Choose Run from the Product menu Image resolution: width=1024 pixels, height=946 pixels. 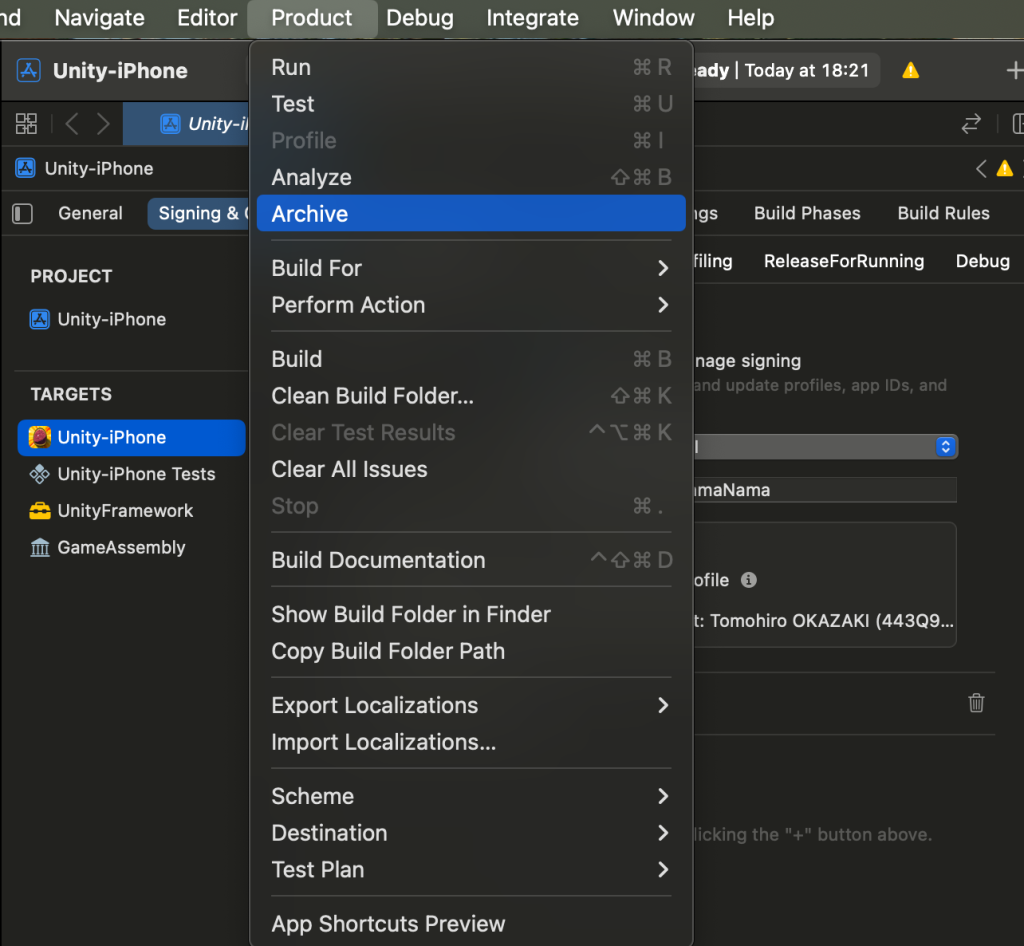[471, 67]
